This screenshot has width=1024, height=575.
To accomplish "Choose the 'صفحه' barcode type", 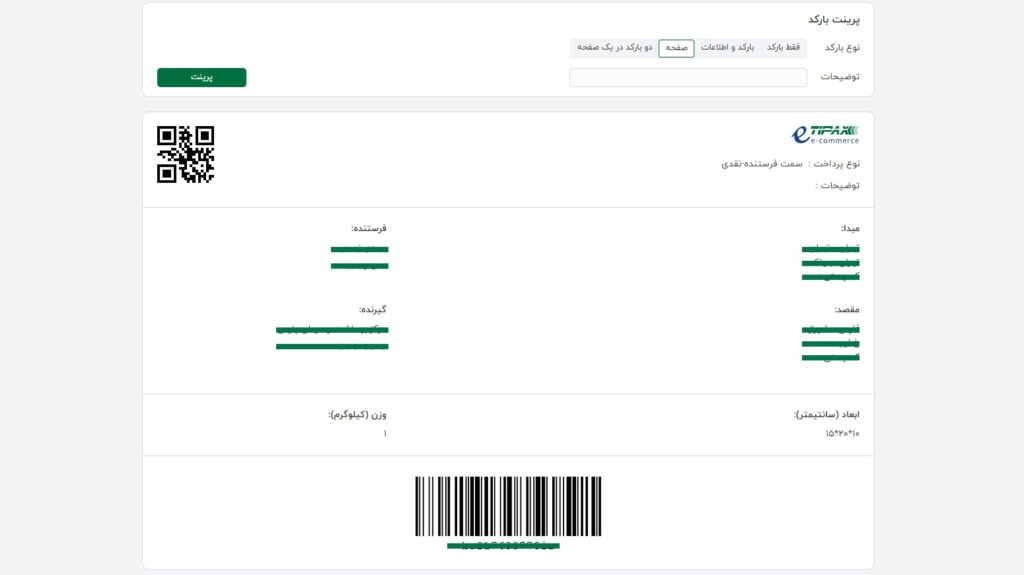I will [676, 48].
